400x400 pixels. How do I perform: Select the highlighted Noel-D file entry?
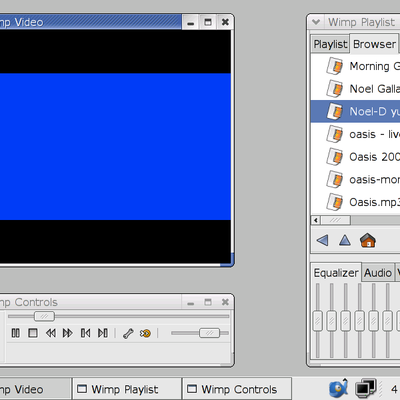(355, 111)
